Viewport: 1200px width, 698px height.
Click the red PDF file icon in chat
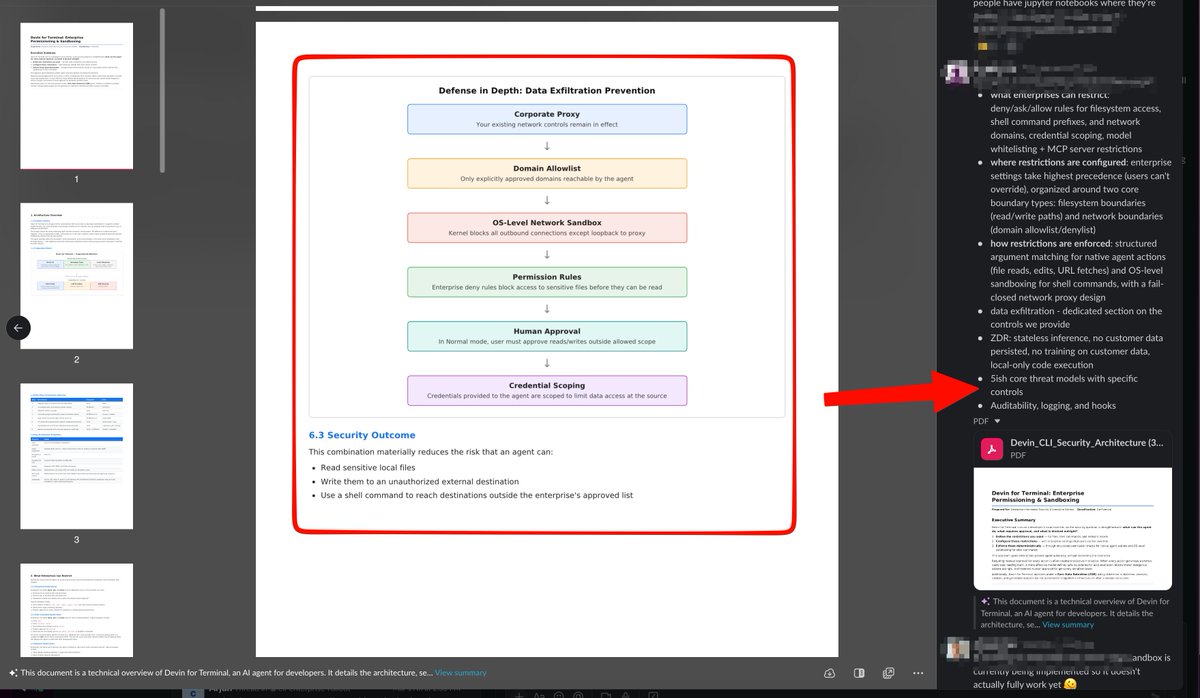992,448
